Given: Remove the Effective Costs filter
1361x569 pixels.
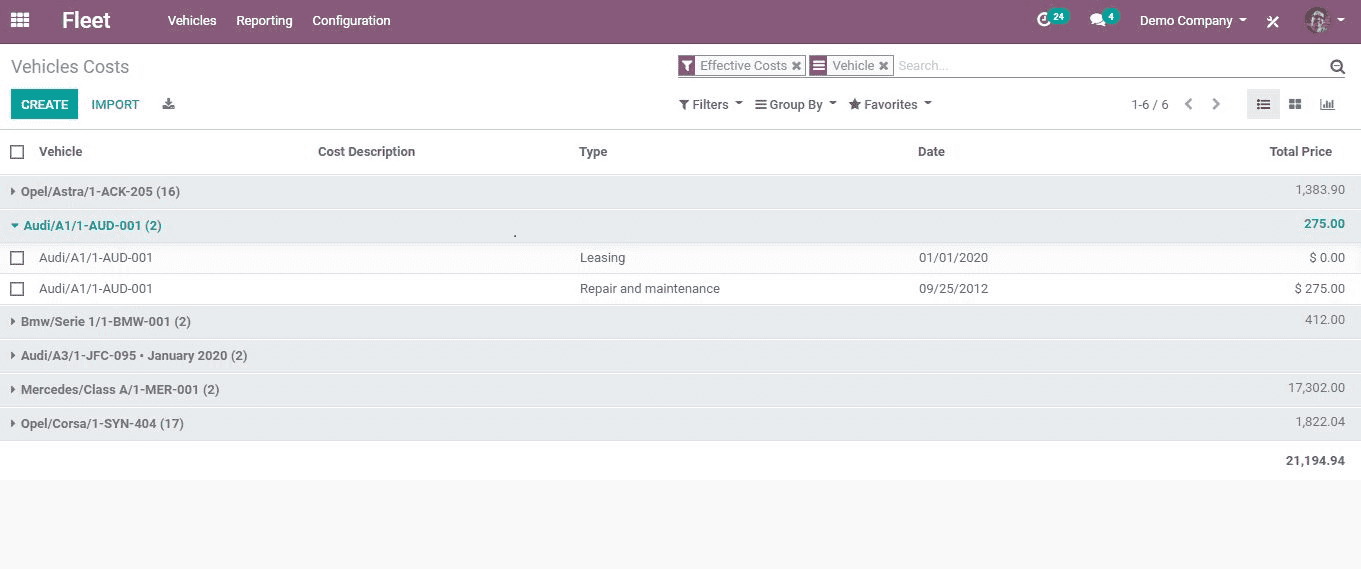Looking at the screenshot, I should coord(796,66).
